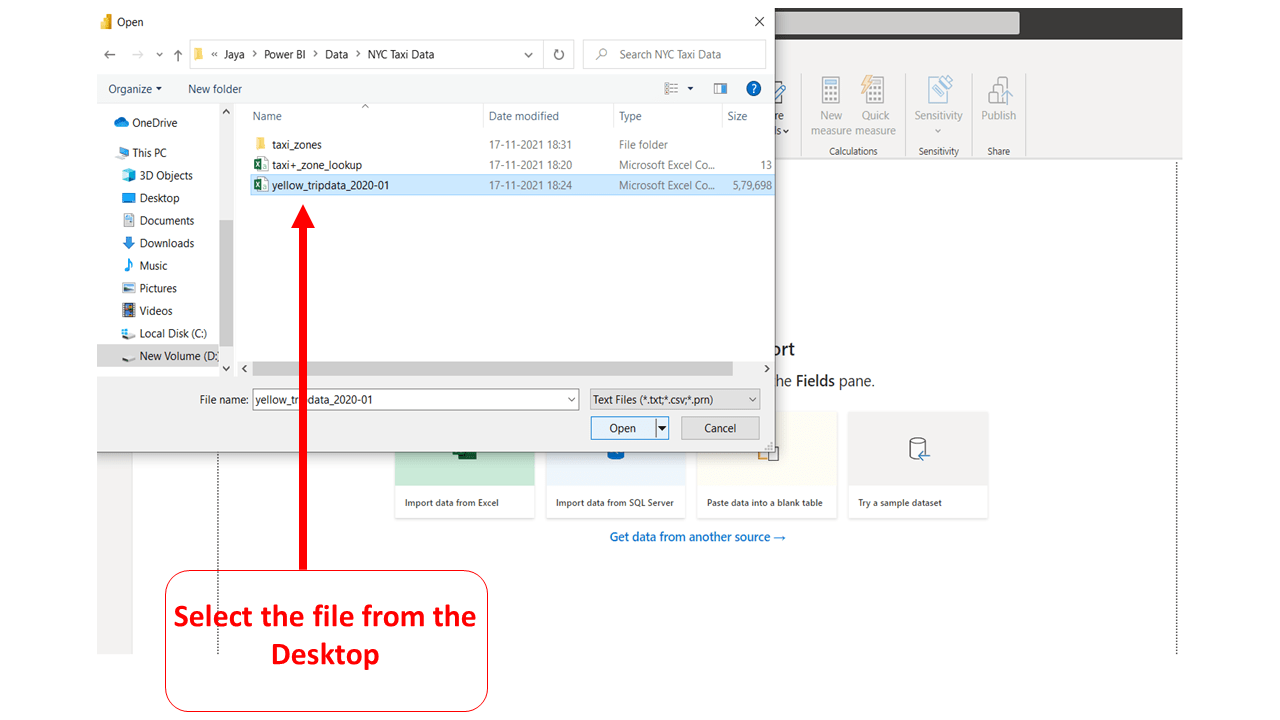The image size is (1280, 720).
Task: Open Get data from another source link
Action: click(697, 537)
